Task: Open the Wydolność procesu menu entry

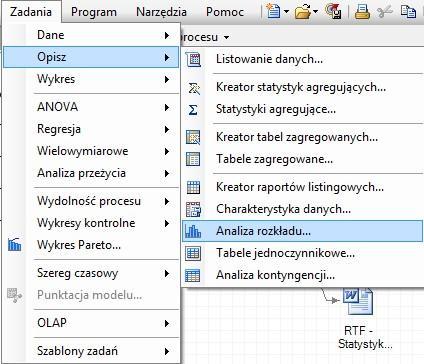Action: 91,201
